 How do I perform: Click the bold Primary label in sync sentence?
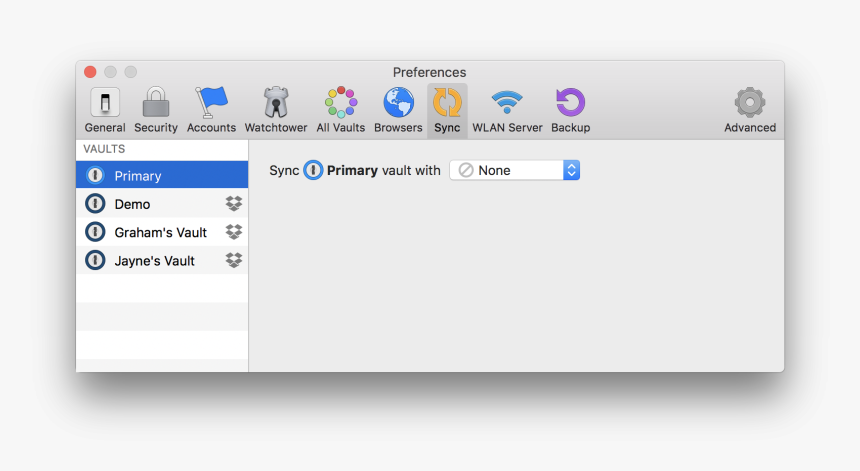[352, 171]
